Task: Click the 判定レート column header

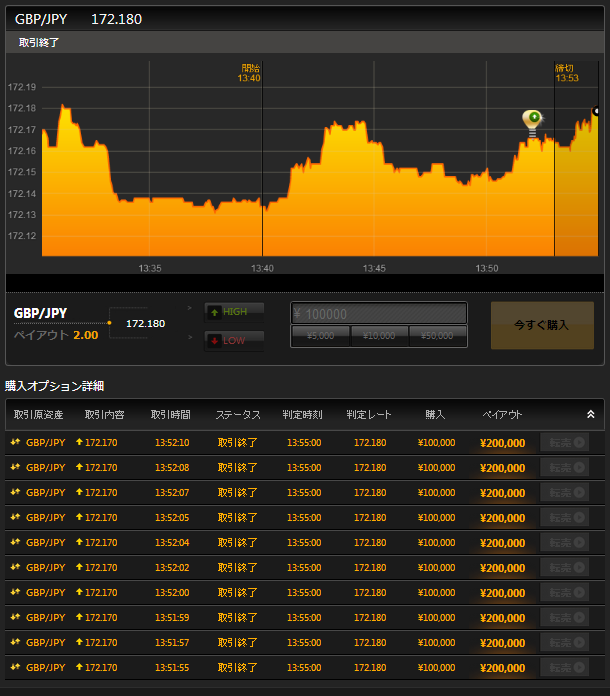Action: pyautogui.click(x=369, y=415)
